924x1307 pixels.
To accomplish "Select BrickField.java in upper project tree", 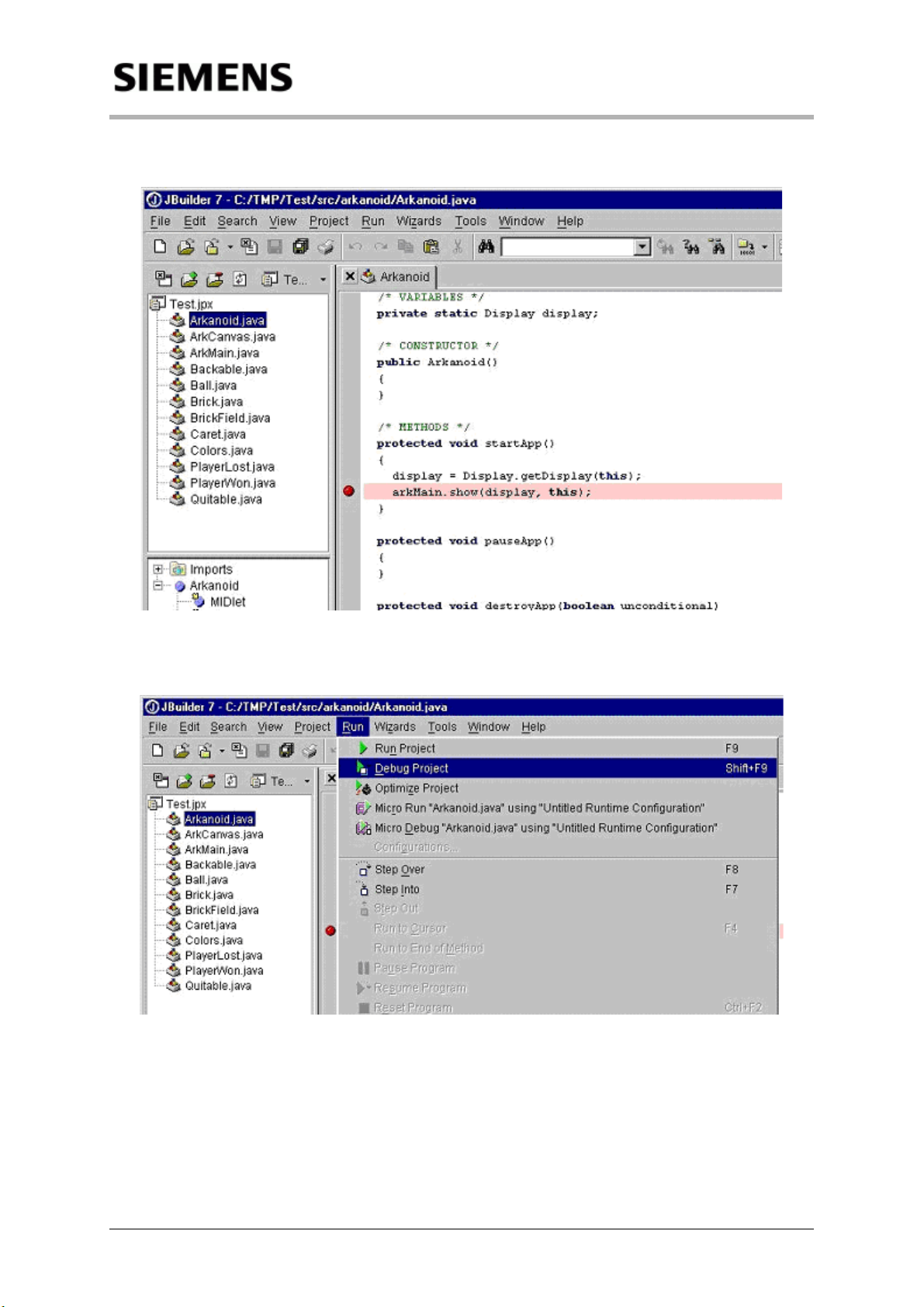I will (230, 418).
